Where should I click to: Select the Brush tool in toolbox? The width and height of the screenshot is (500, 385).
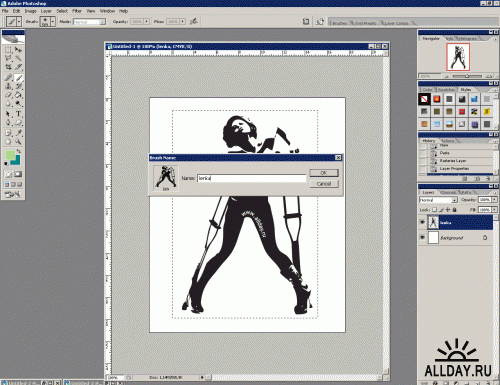[x=18, y=78]
